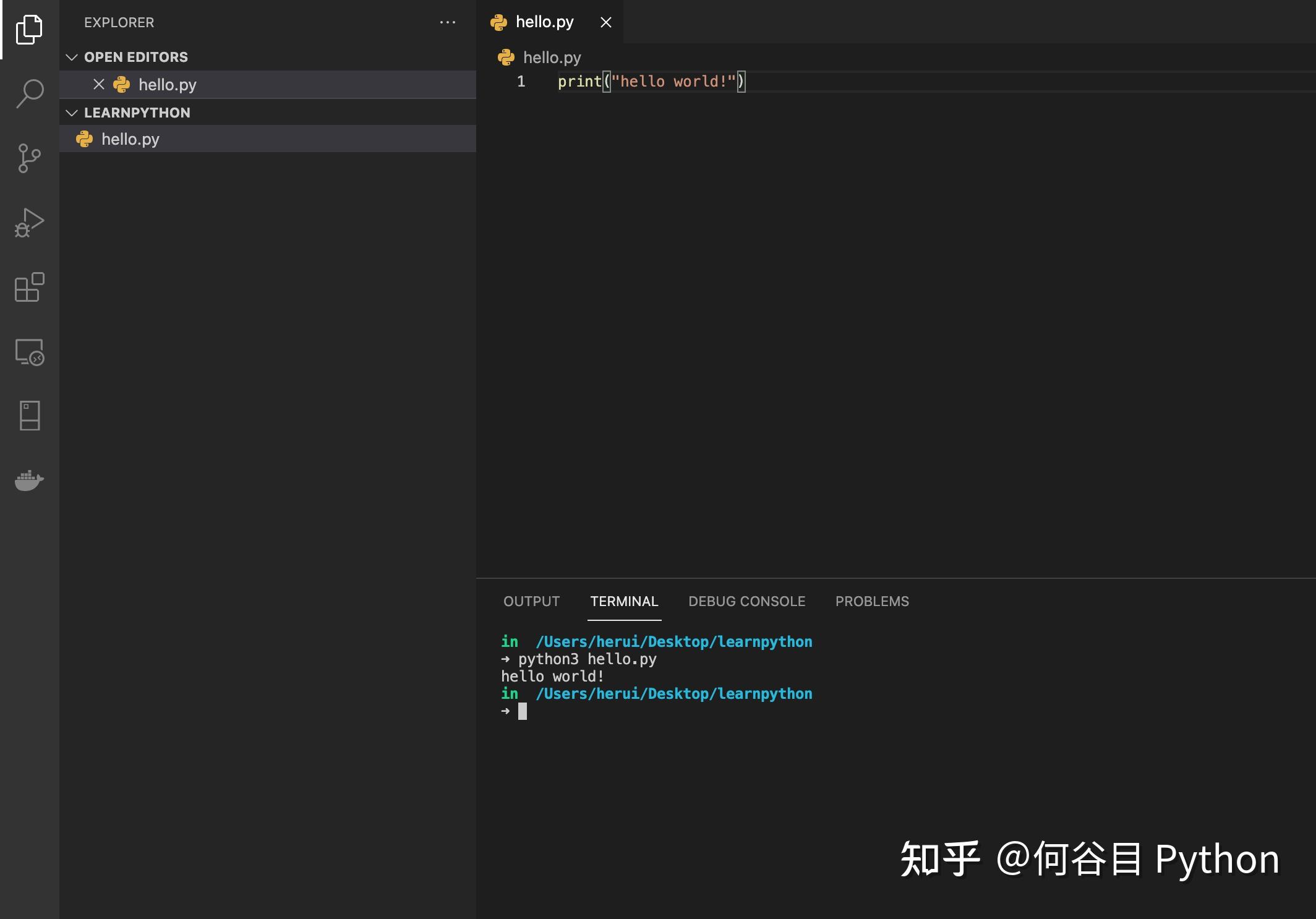Open the Docker extension sidebar icon
Screen dimensions: 1316x919
[x=29, y=481]
